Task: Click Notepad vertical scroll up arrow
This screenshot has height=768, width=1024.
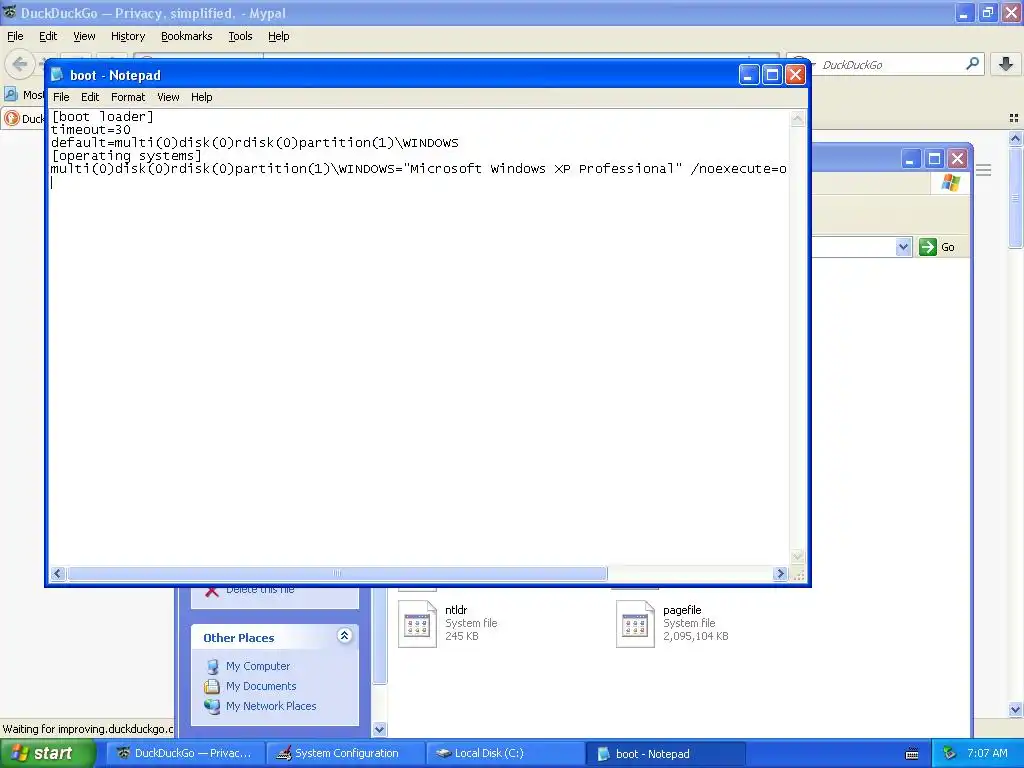Action: point(797,118)
